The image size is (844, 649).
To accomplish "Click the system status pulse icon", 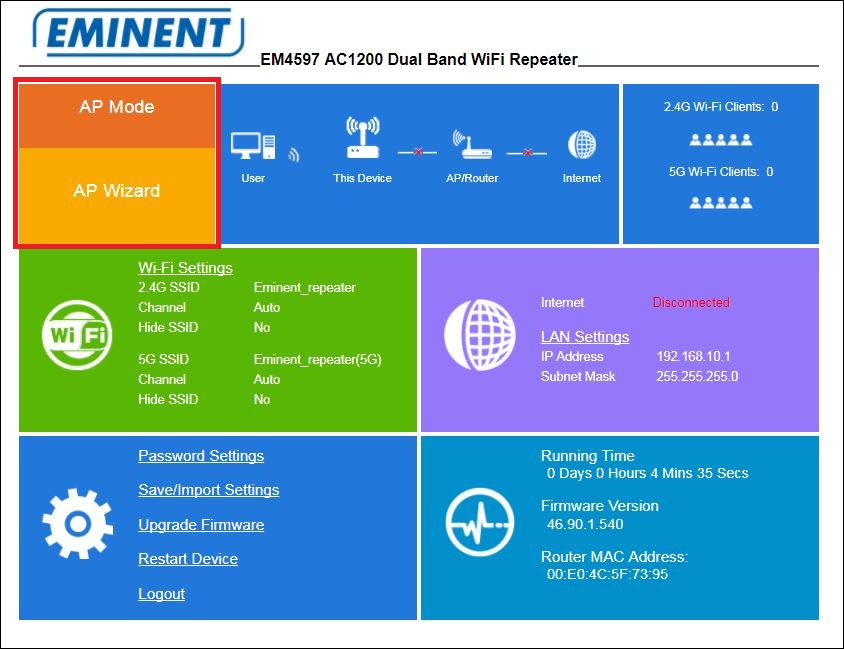I will 480,522.
